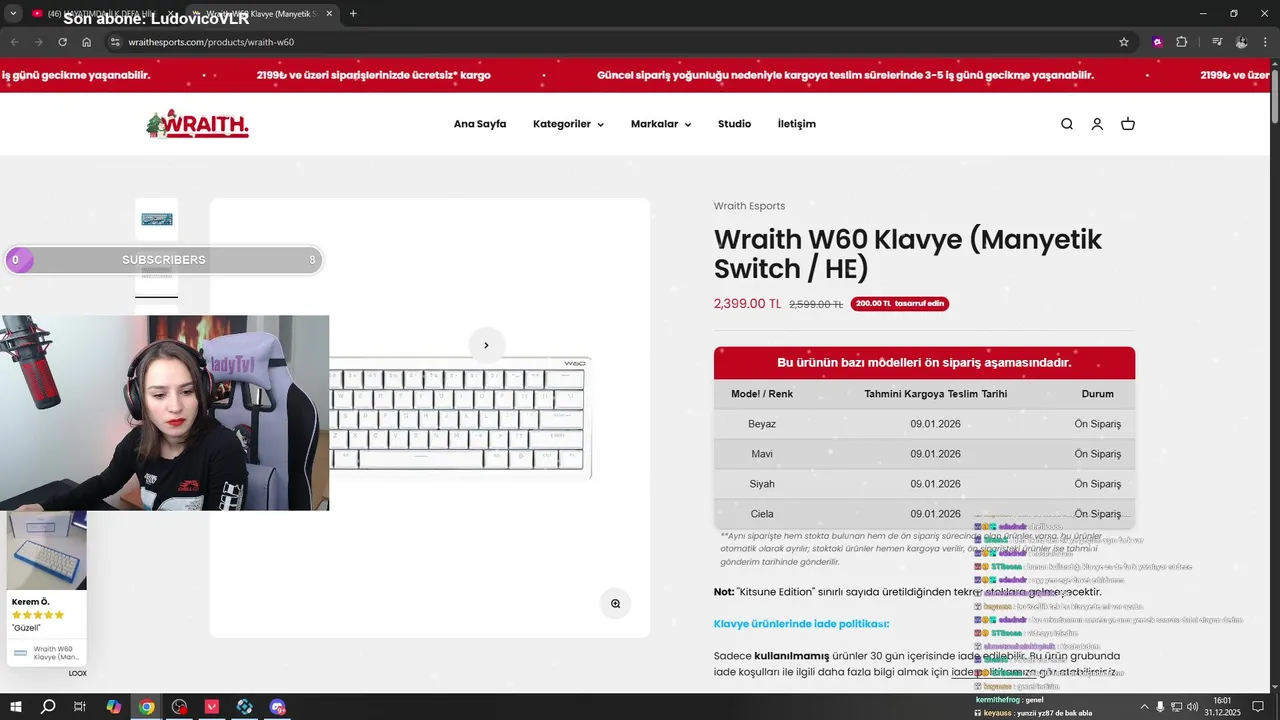Click the Wraith Esports brand link

(749, 206)
